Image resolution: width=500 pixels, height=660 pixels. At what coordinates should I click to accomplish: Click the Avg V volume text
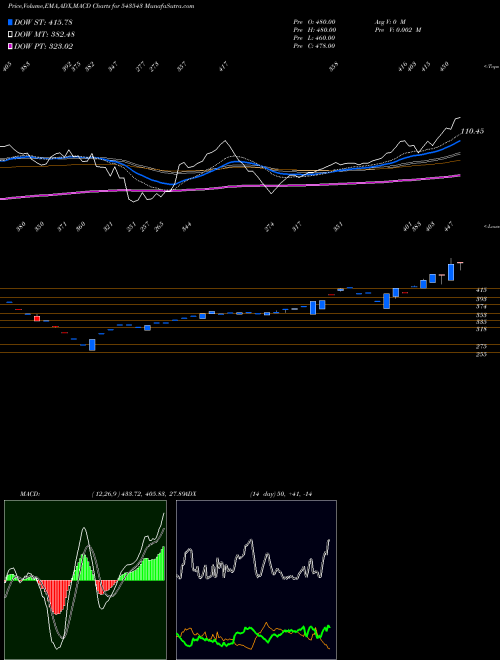coord(389,22)
